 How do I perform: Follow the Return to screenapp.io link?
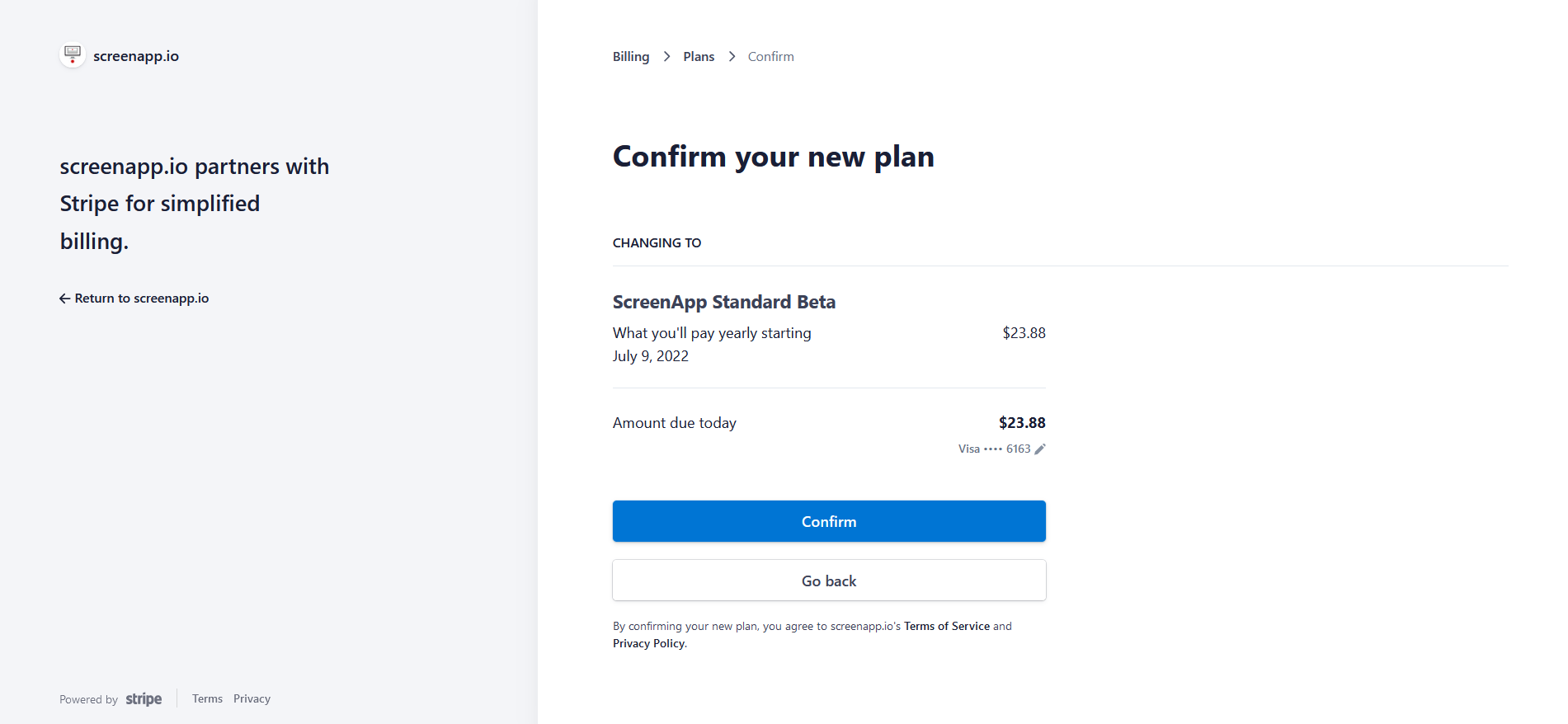pos(141,299)
